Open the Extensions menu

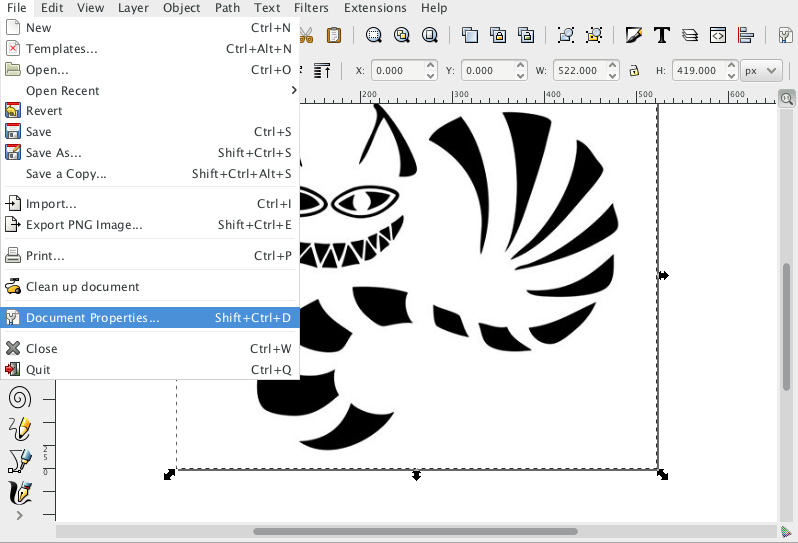coord(375,8)
